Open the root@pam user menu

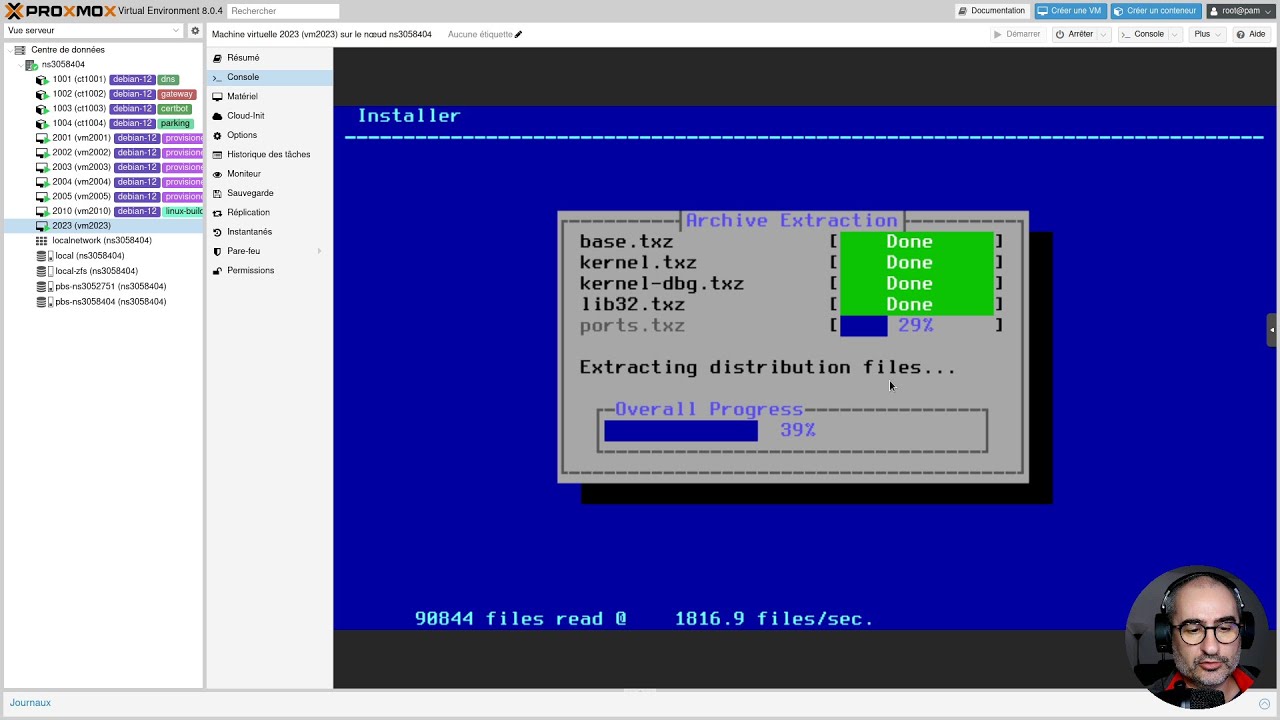[1241, 11]
